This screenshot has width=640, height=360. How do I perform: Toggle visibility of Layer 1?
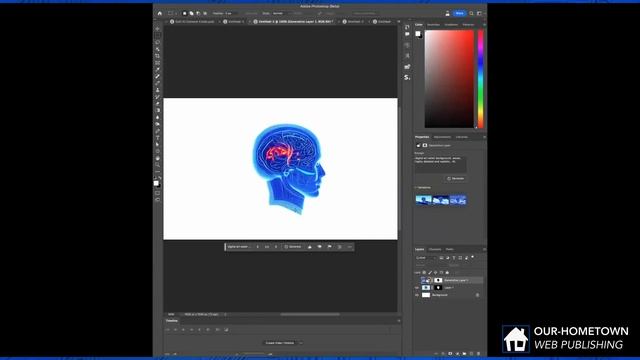point(417,288)
